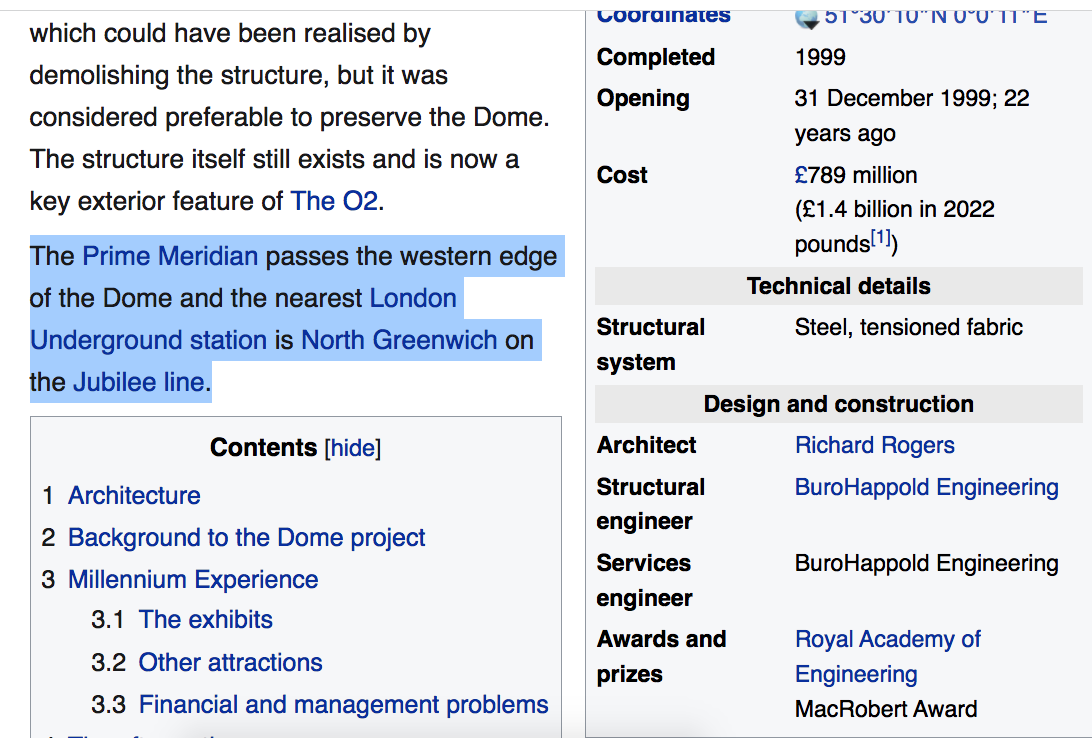Go to Financial and management problems

pos(343,704)
